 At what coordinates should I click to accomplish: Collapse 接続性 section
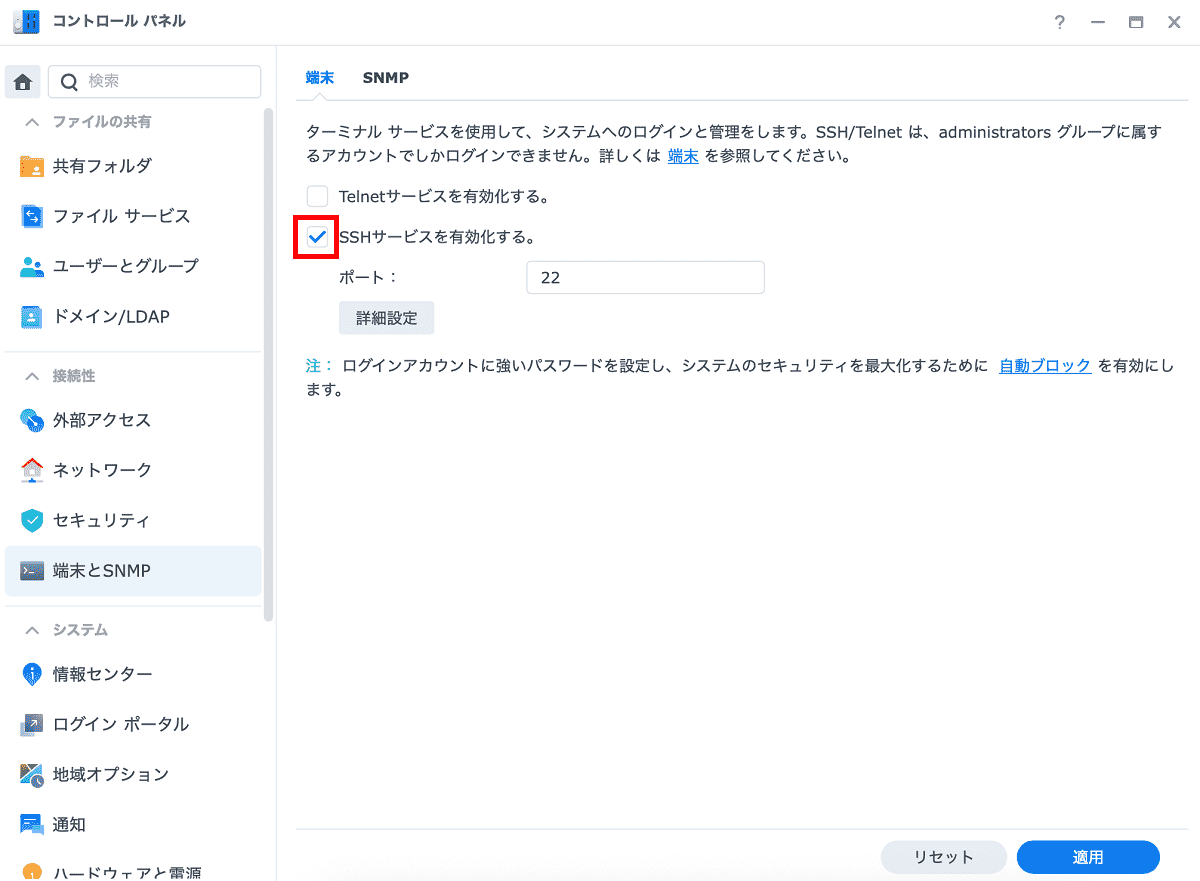pyautogui.click(x=32, y=376)
